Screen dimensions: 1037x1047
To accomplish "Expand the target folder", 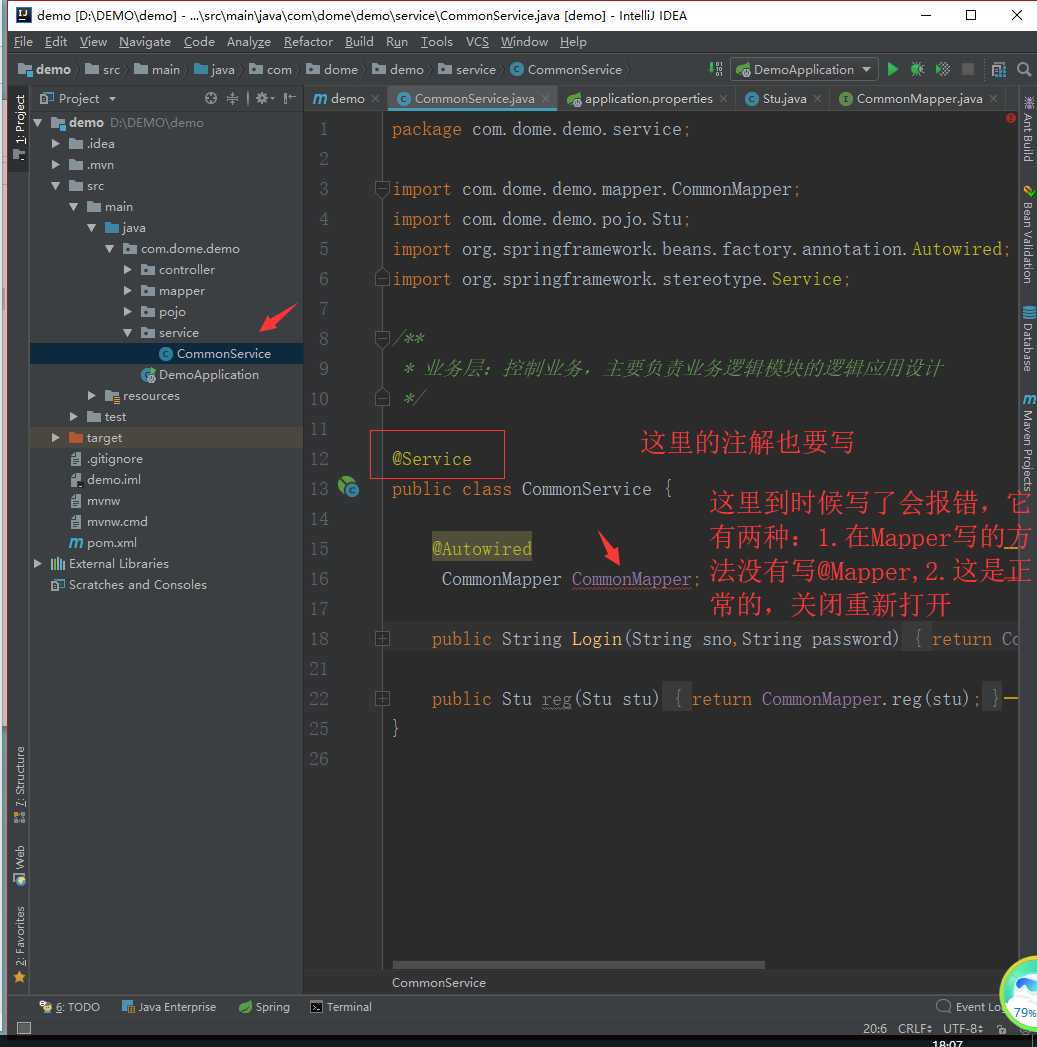I will (x=56, y=437).
